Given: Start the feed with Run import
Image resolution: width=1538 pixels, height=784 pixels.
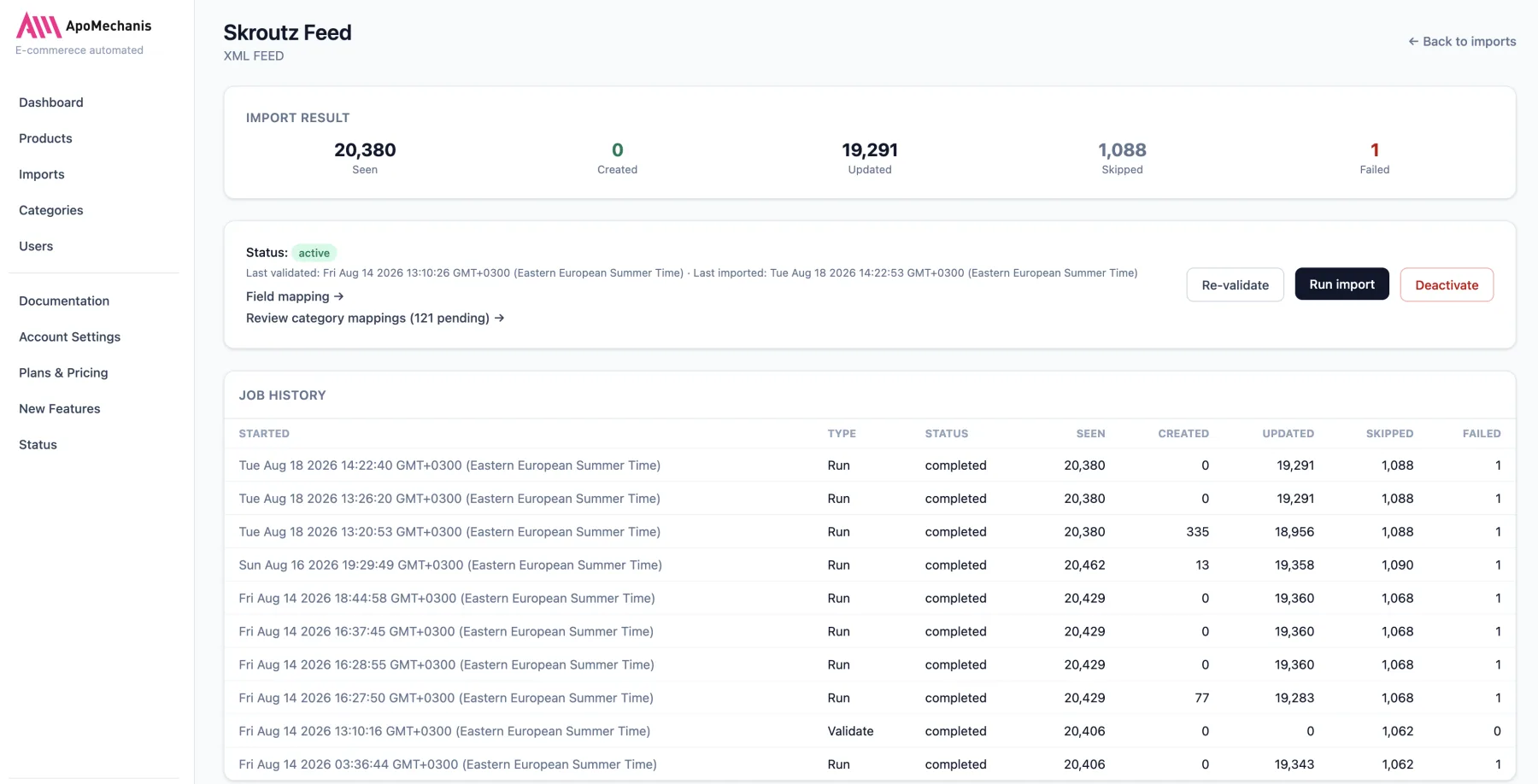Looking at the screenshot, I should [1341, 284].
